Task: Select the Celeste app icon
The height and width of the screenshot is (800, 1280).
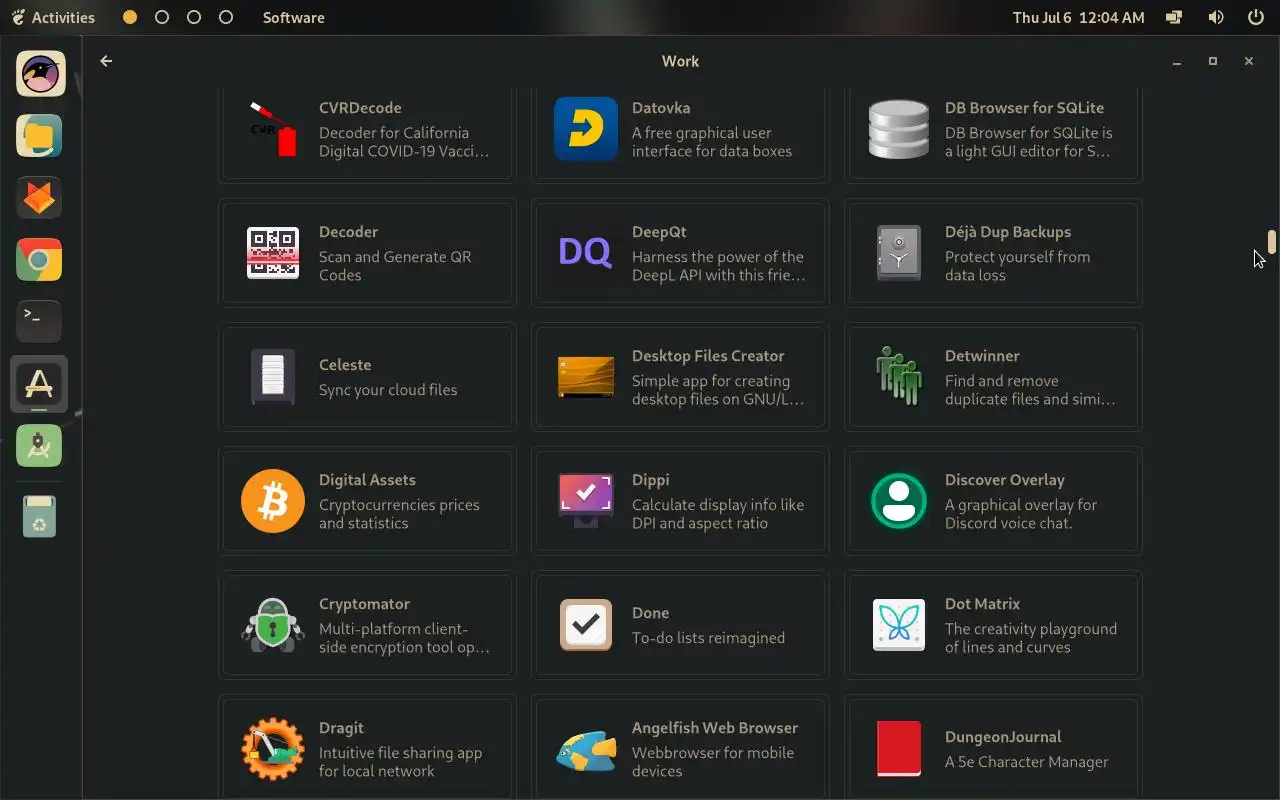Action: [x=273, y=377]
